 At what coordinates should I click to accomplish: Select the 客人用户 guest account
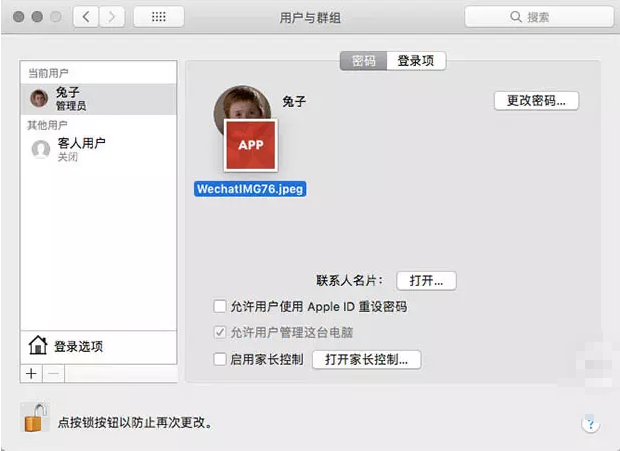[98, 149]
